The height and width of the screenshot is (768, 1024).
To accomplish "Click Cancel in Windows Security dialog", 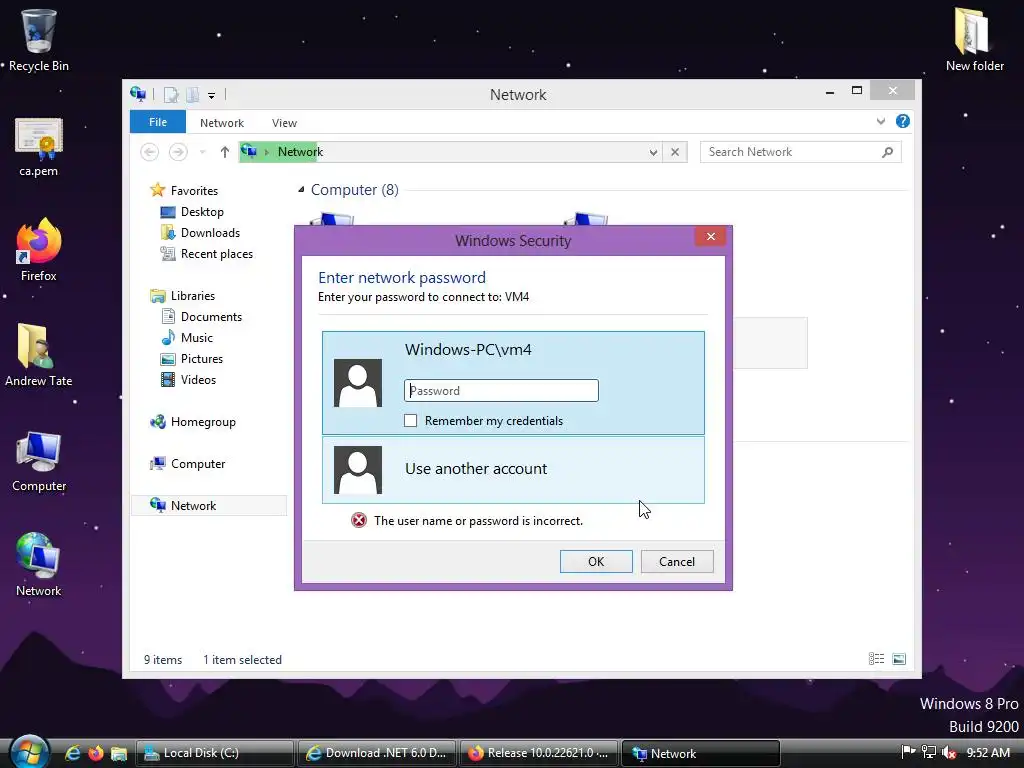I will [677, 562].
